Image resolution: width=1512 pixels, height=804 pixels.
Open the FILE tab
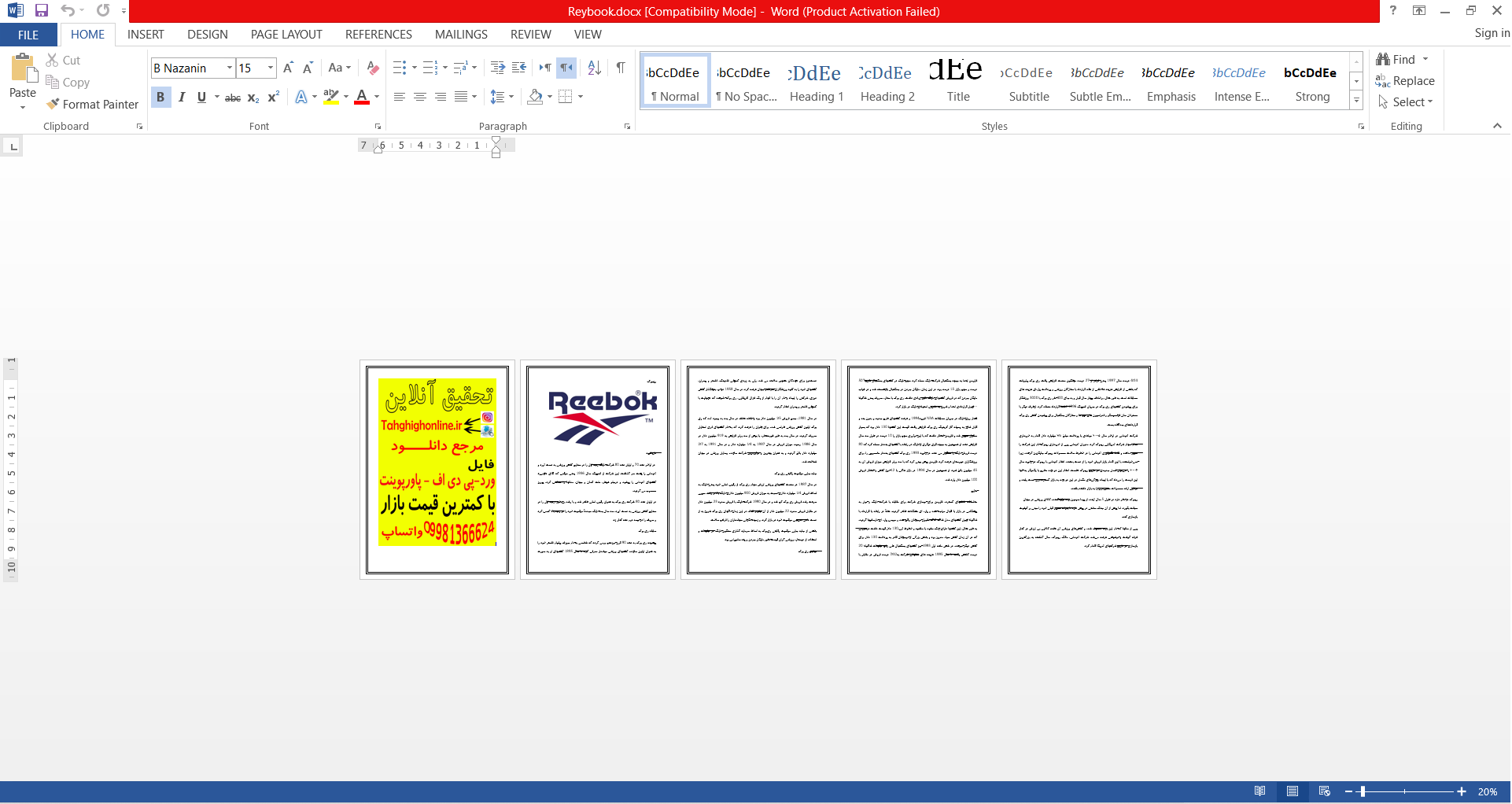click(28, 35)
